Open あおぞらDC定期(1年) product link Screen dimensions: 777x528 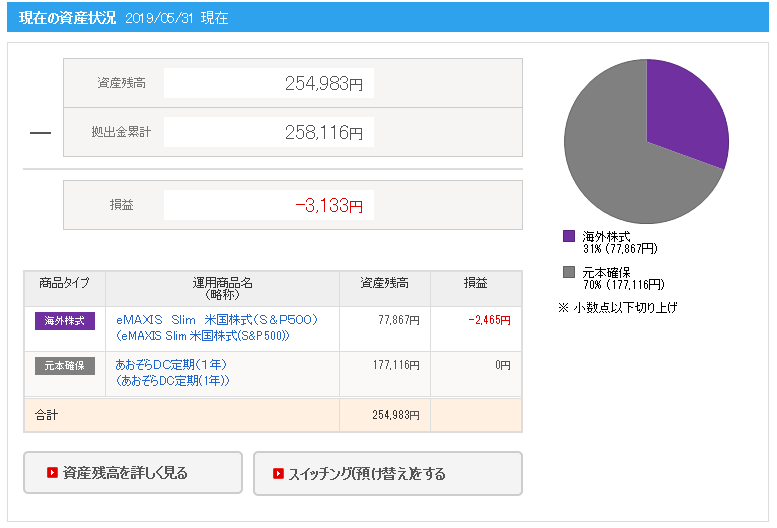pos(172,372)
